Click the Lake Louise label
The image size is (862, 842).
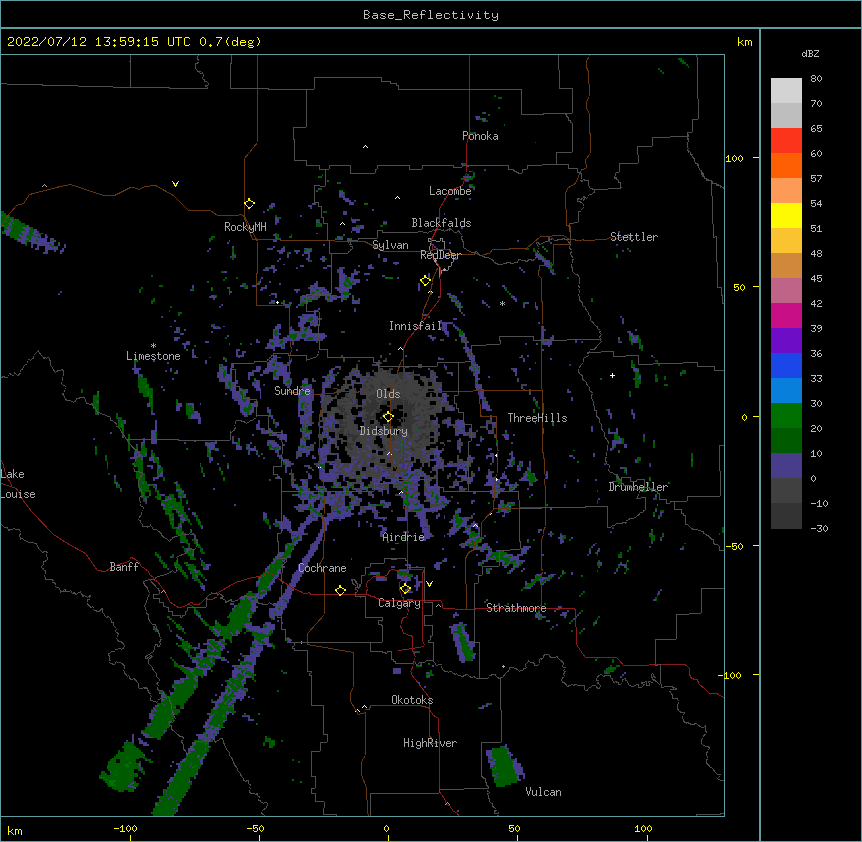point(18,484)
